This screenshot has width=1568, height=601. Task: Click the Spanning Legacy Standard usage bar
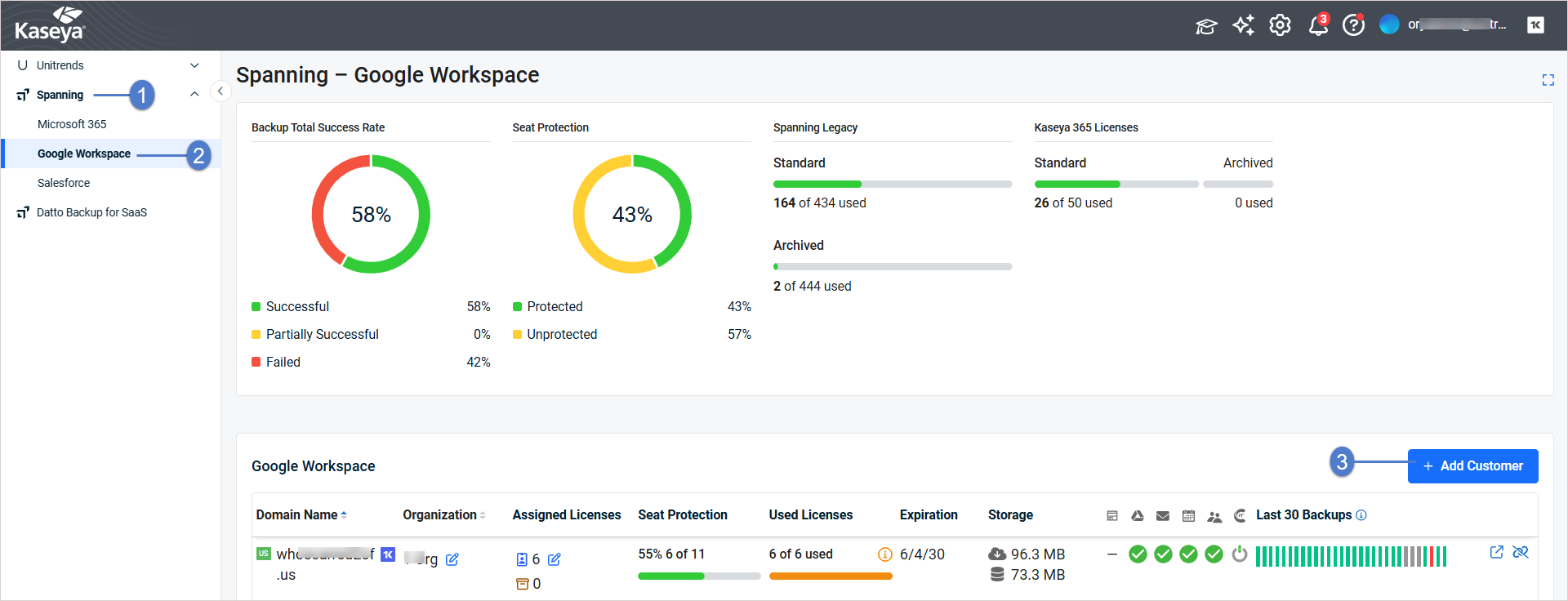[x=893, y=185]
